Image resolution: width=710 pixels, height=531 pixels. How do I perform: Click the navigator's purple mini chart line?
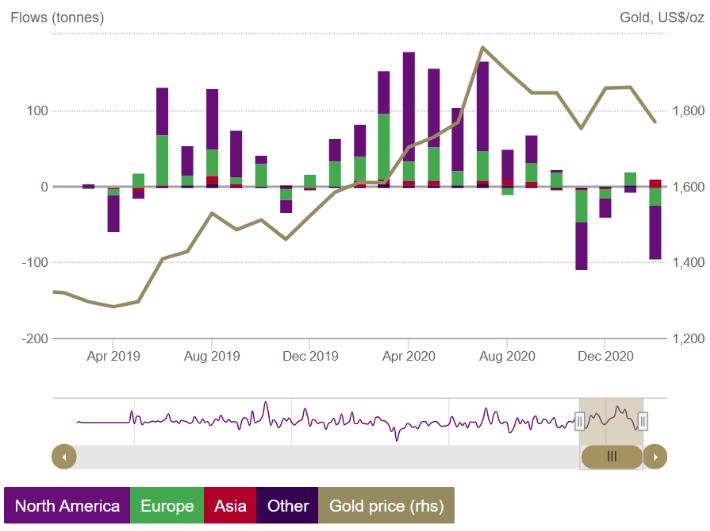pos(300,420)
